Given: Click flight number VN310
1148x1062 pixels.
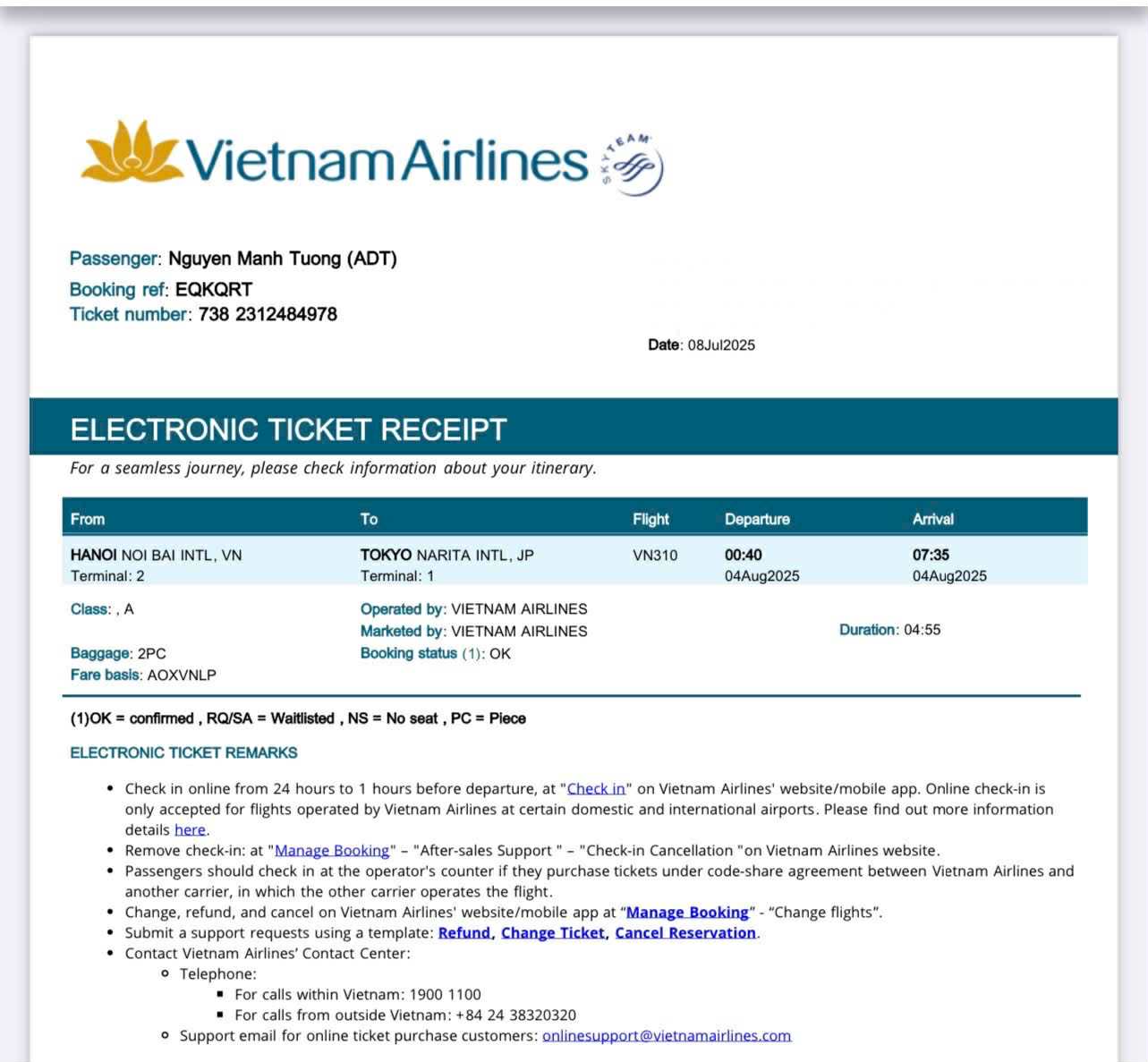Looking at the screenshot, I should 655,556.
